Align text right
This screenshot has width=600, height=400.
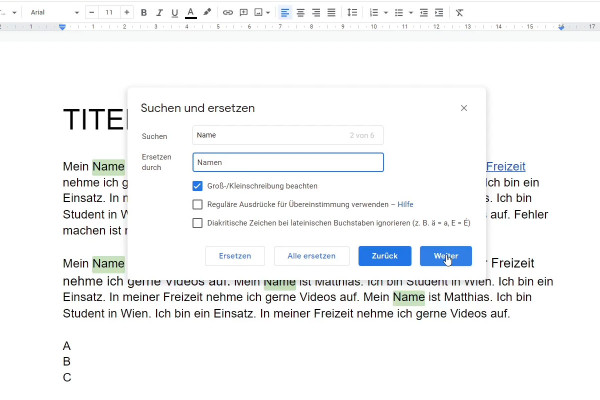coord(316,13)
